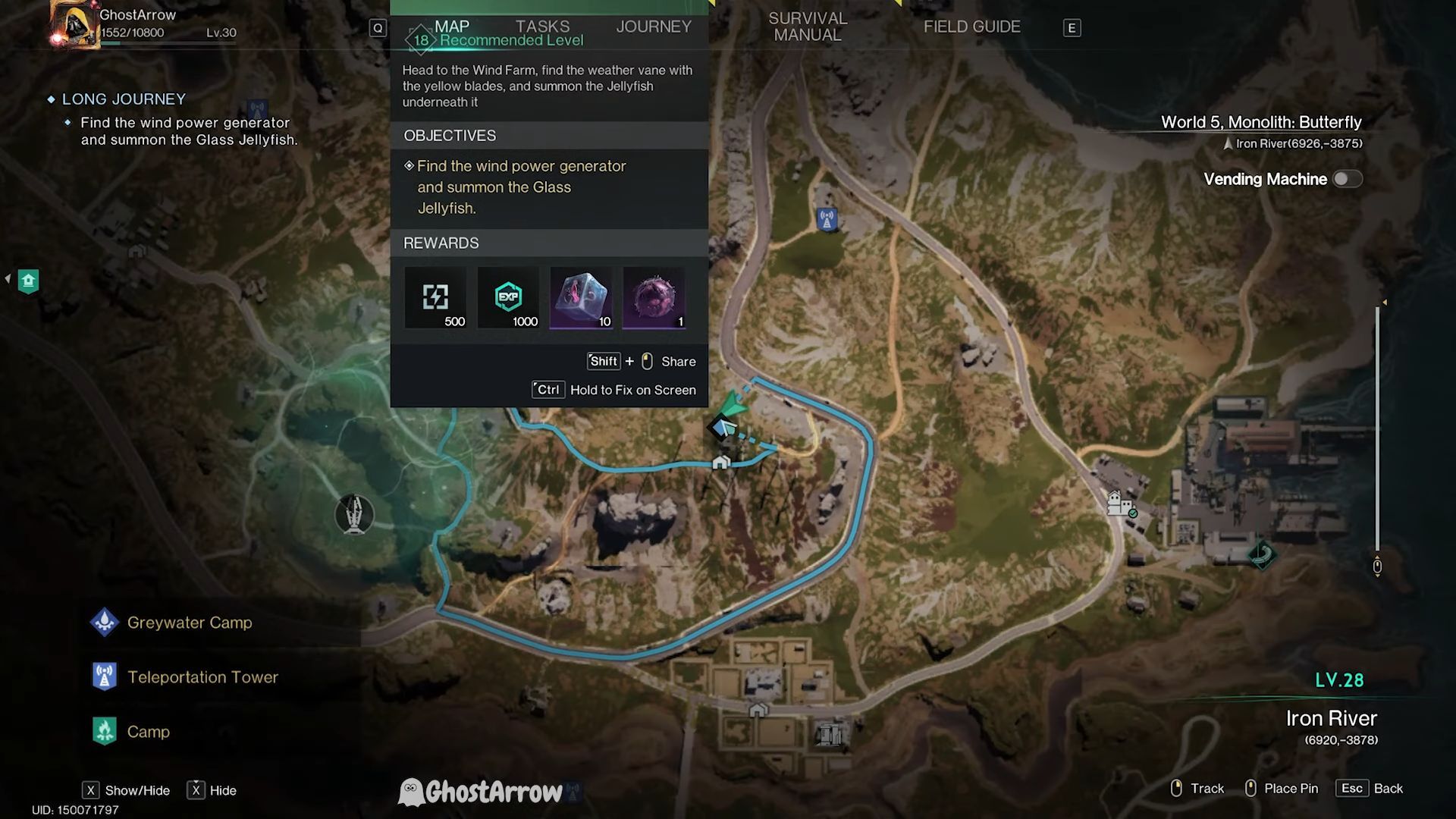
Task: Click the Teleportation Tower icon
Action: [103, 676]
